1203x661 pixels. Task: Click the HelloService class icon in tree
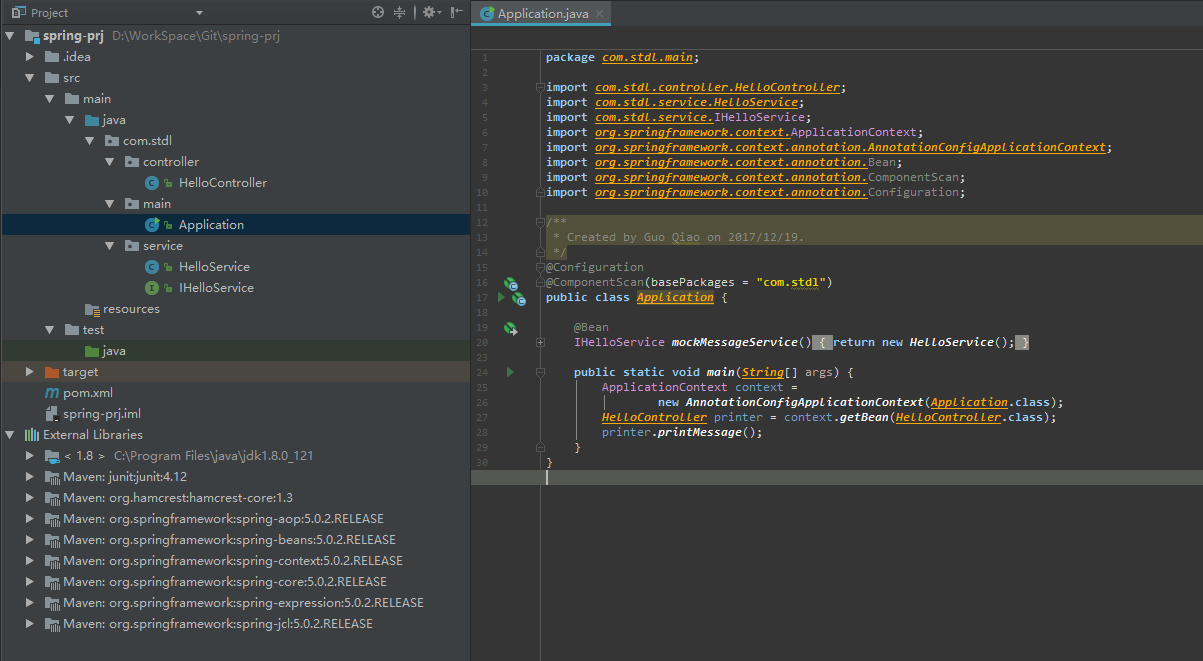point(151,267)
